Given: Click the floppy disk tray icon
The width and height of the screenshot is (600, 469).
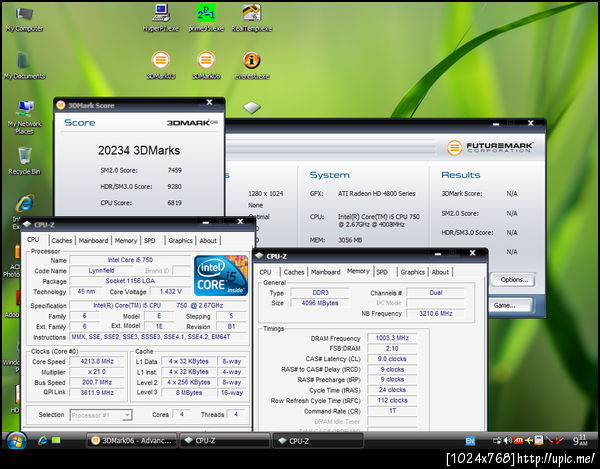Looking at the screenshot, I should [x=539, y=441].
